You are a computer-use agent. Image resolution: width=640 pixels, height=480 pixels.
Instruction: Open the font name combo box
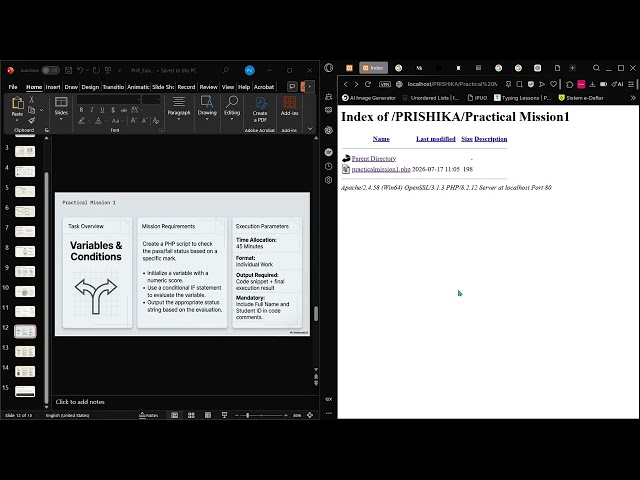[109, 100]
